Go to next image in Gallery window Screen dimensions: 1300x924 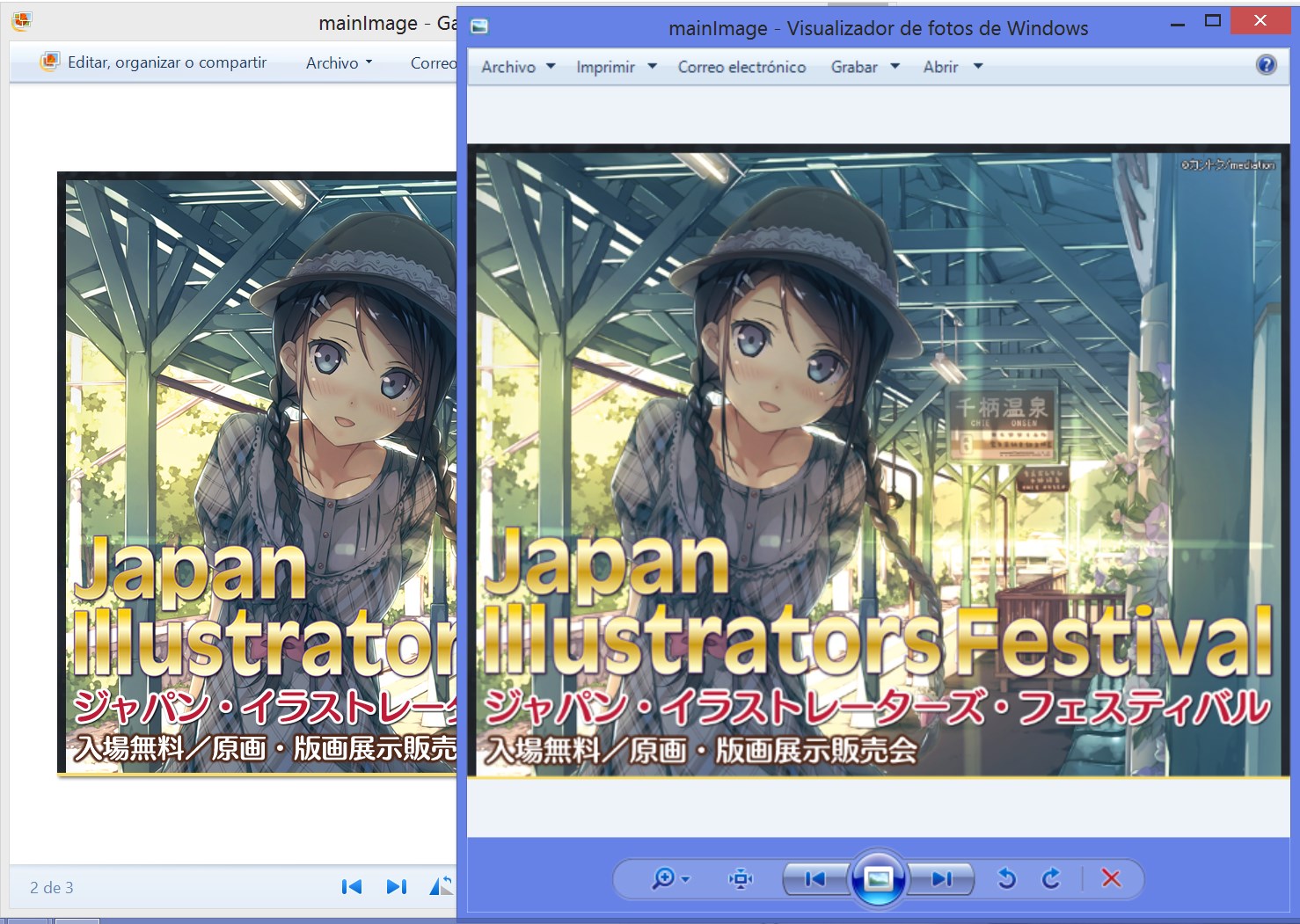(x=397, y=886)
